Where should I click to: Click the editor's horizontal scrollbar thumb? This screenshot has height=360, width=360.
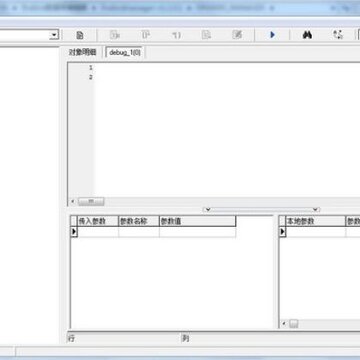click(91, 202)
